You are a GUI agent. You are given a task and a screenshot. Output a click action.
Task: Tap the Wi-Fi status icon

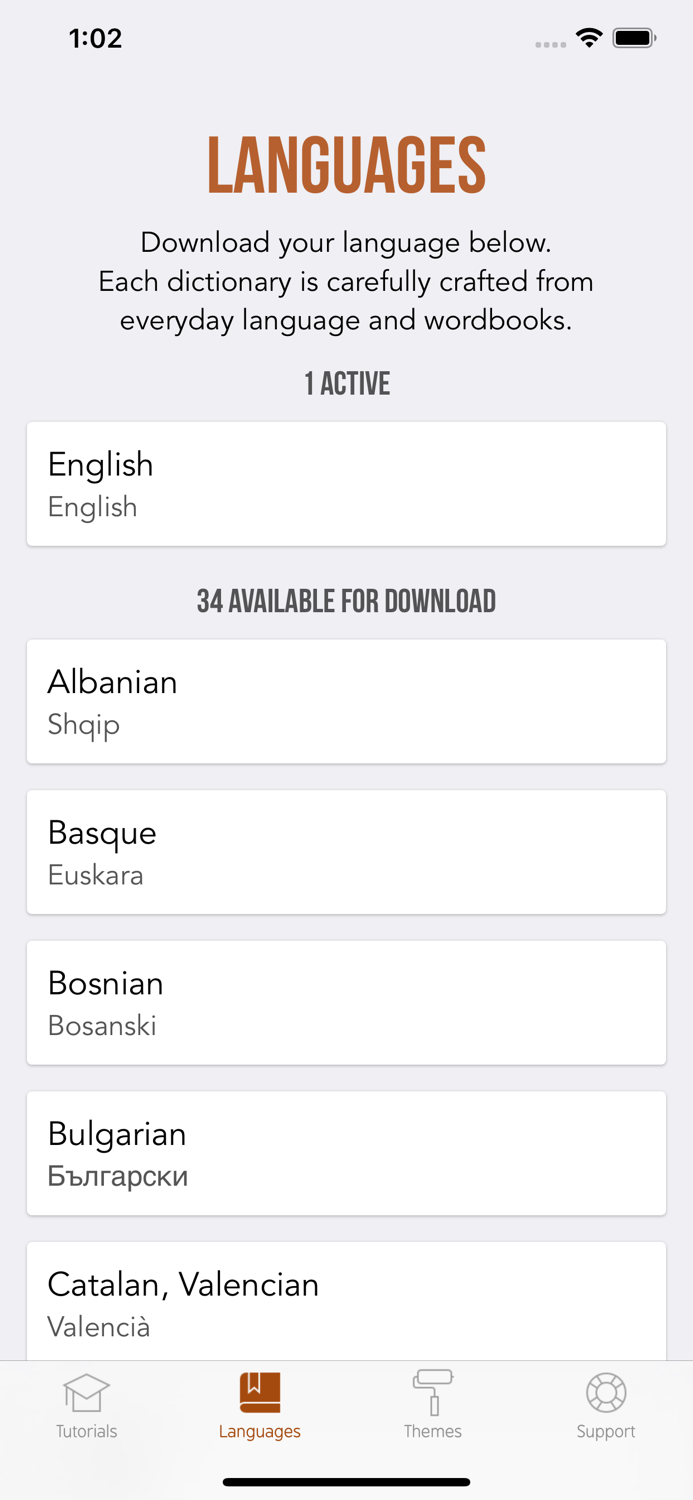tap(589, 38)
